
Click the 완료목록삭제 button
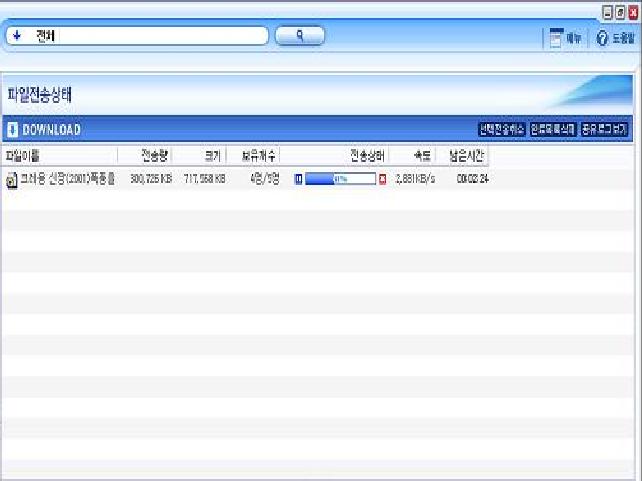tap(553, 130)
